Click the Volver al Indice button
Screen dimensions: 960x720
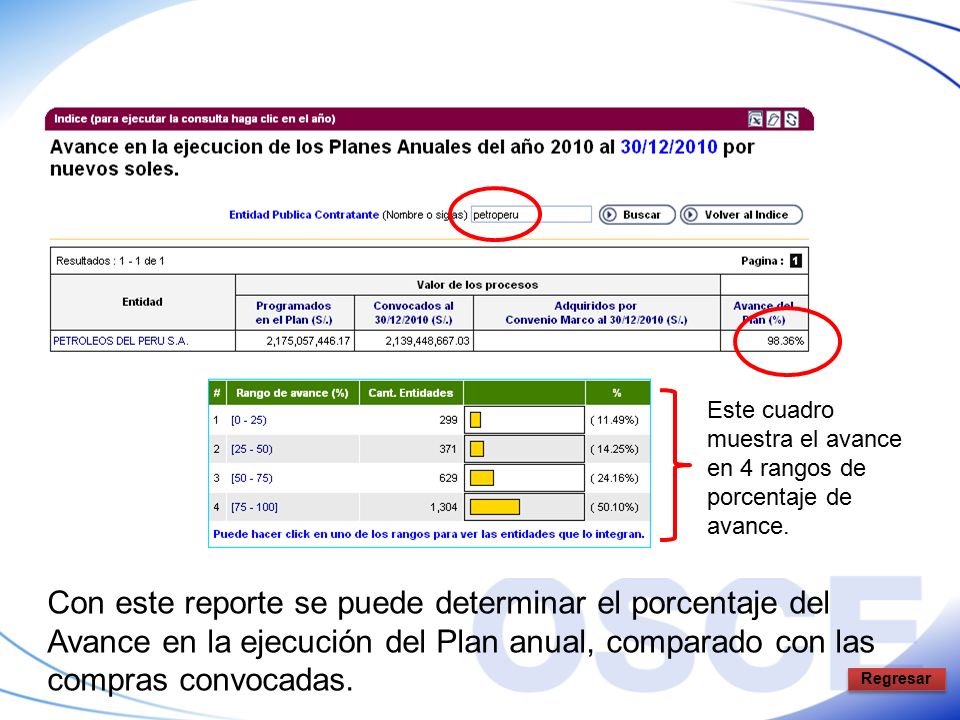point(741,215)
